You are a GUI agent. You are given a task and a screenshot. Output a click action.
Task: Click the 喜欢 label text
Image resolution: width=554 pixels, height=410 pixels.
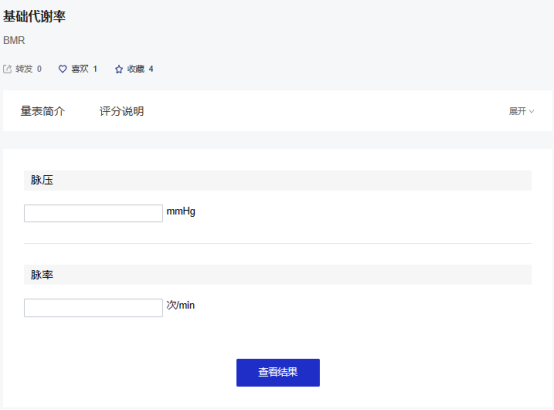click(80, 69)
